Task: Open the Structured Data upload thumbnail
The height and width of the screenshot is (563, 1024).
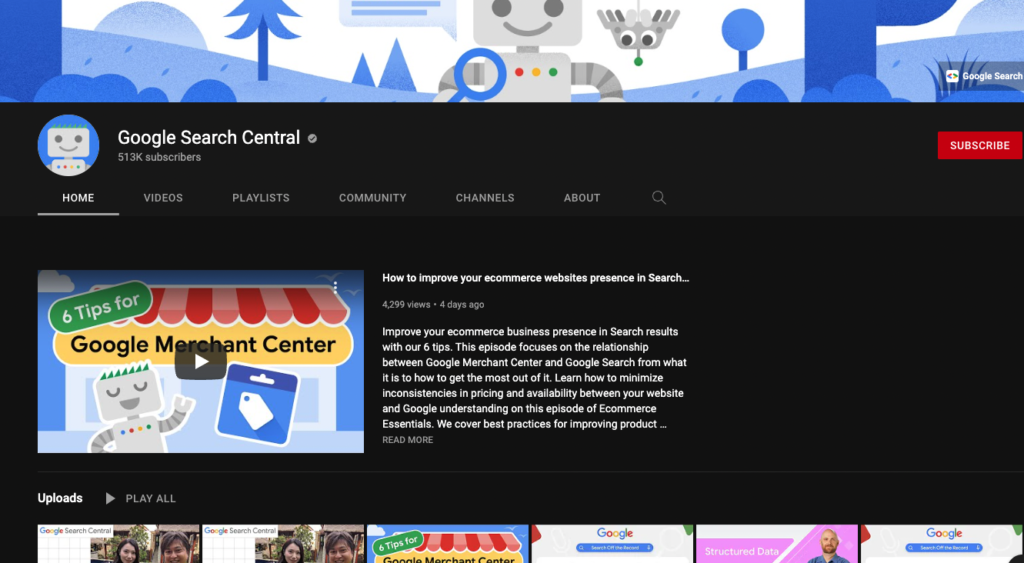Action: point(776,543)
